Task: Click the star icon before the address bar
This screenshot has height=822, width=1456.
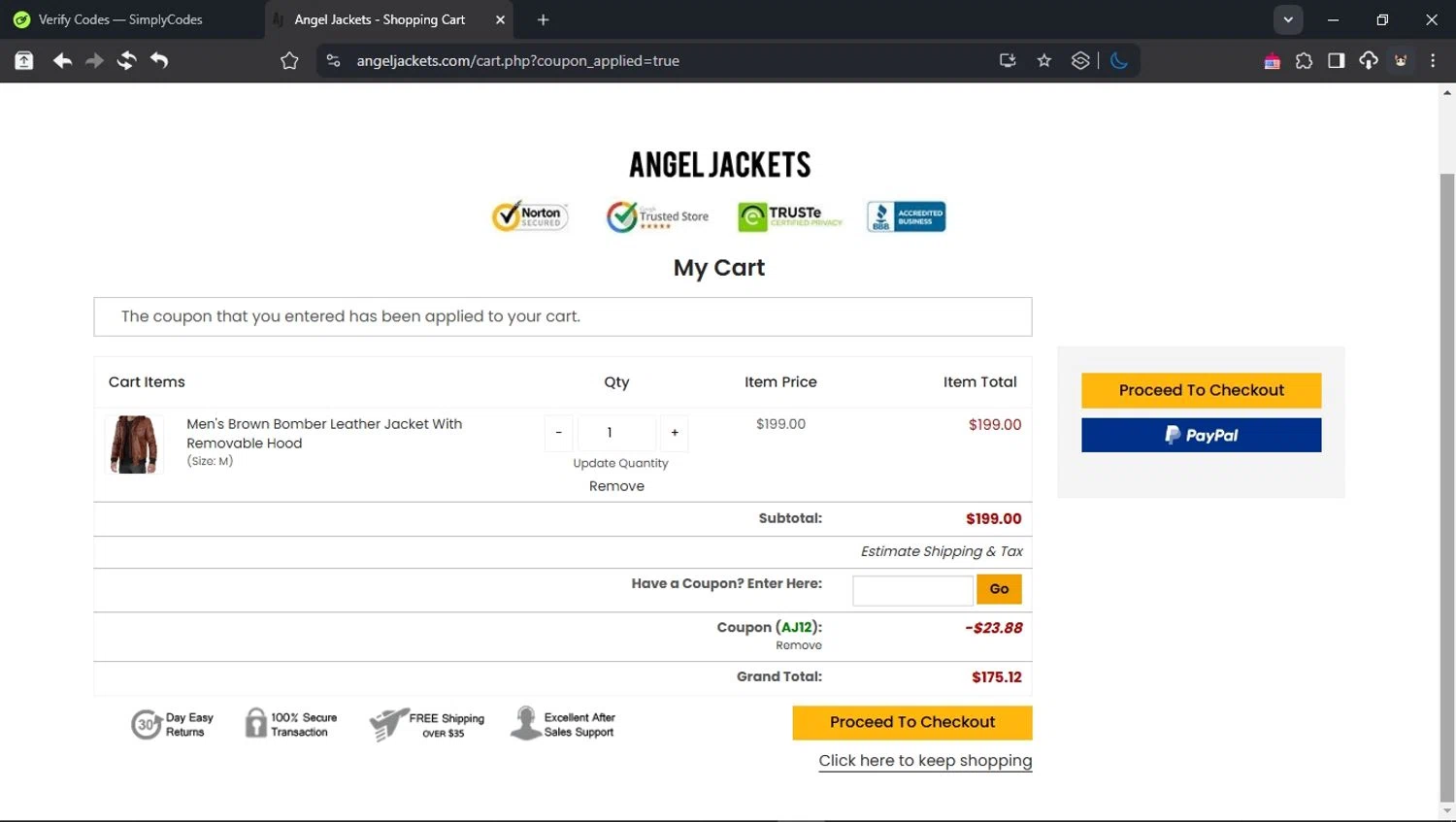Action: pos(289,60)
